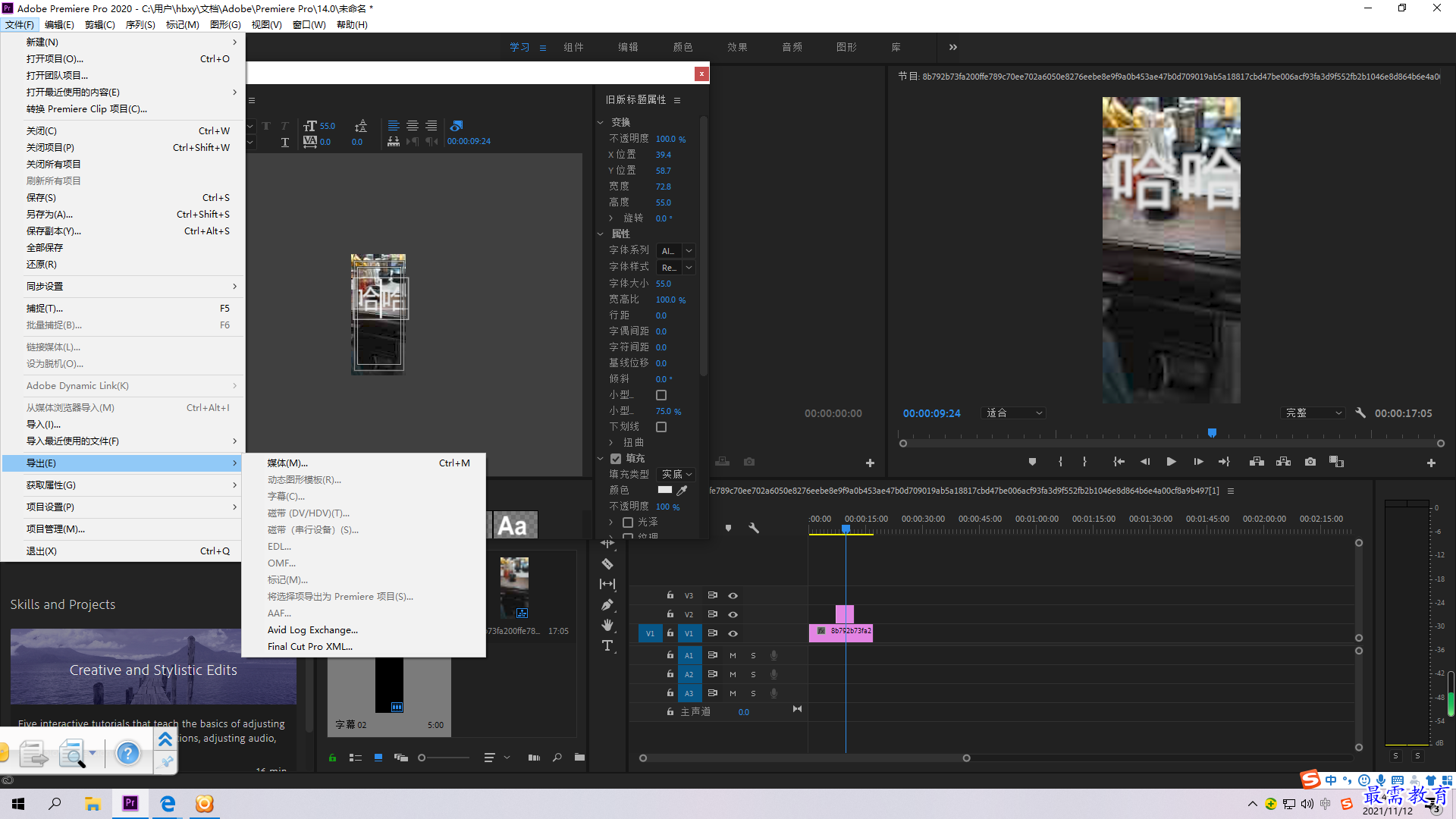
Task: Toggle visibility of track V2
Action: tap(733, 615)
